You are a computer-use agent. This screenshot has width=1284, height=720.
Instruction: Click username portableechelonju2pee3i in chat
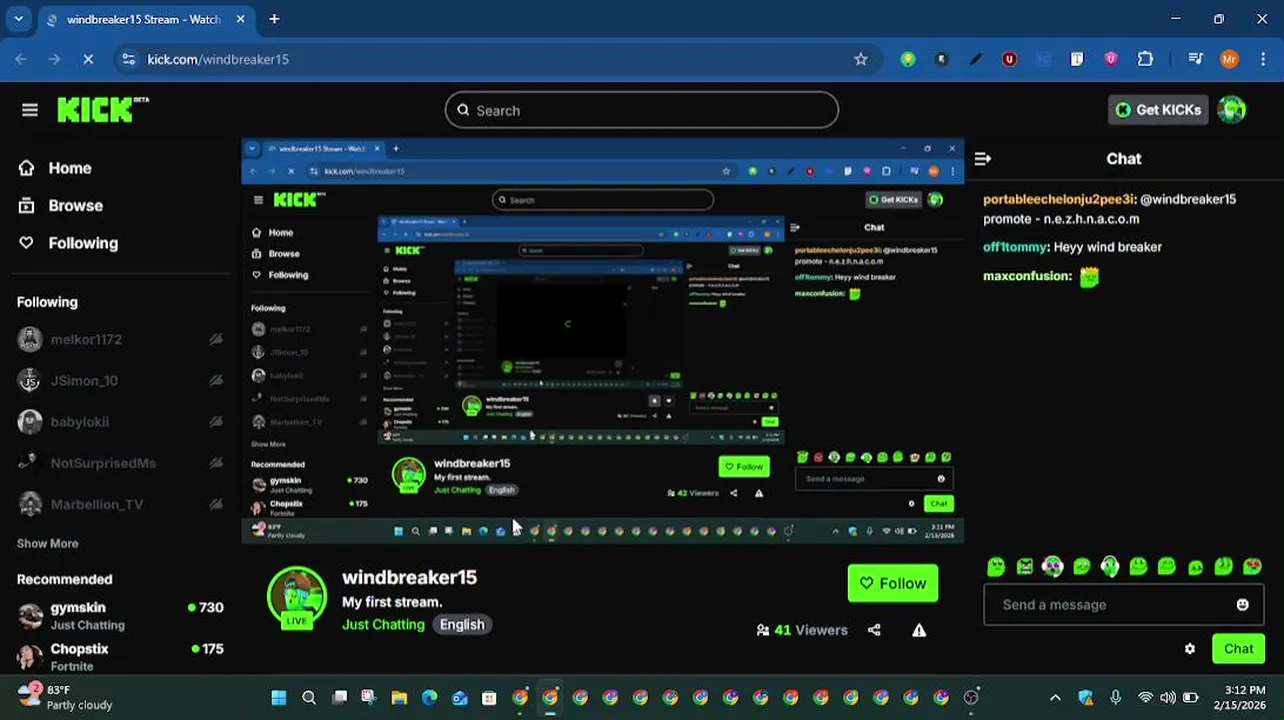1058,199
